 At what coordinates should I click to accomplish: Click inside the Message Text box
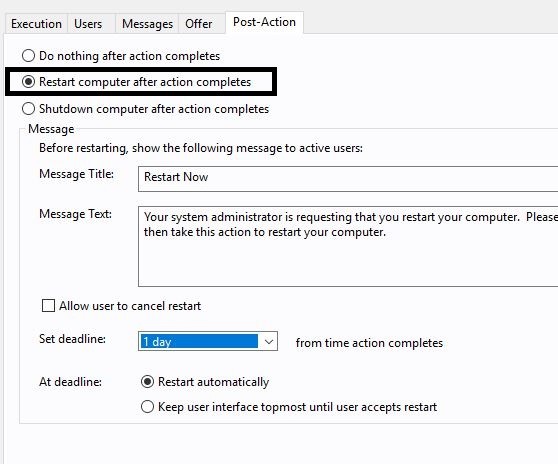pos(348,246)
